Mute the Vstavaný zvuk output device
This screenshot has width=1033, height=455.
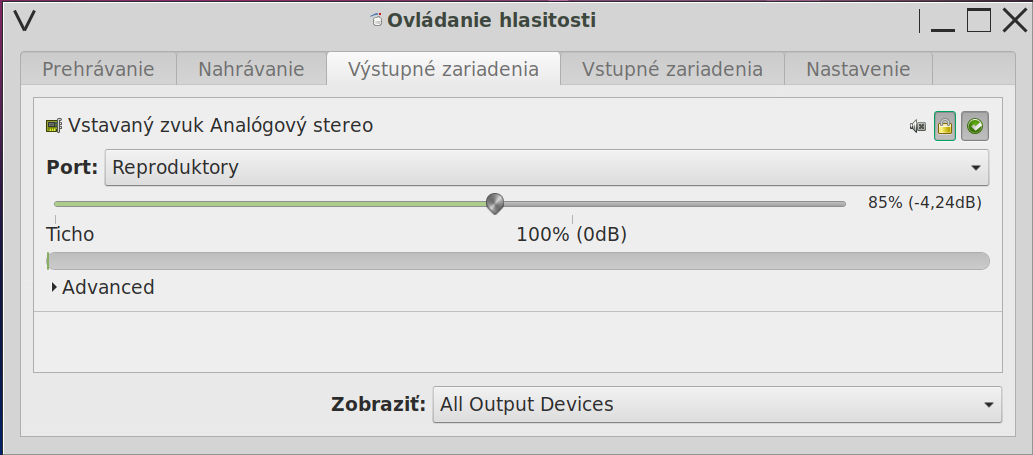(x=917, y=126)
